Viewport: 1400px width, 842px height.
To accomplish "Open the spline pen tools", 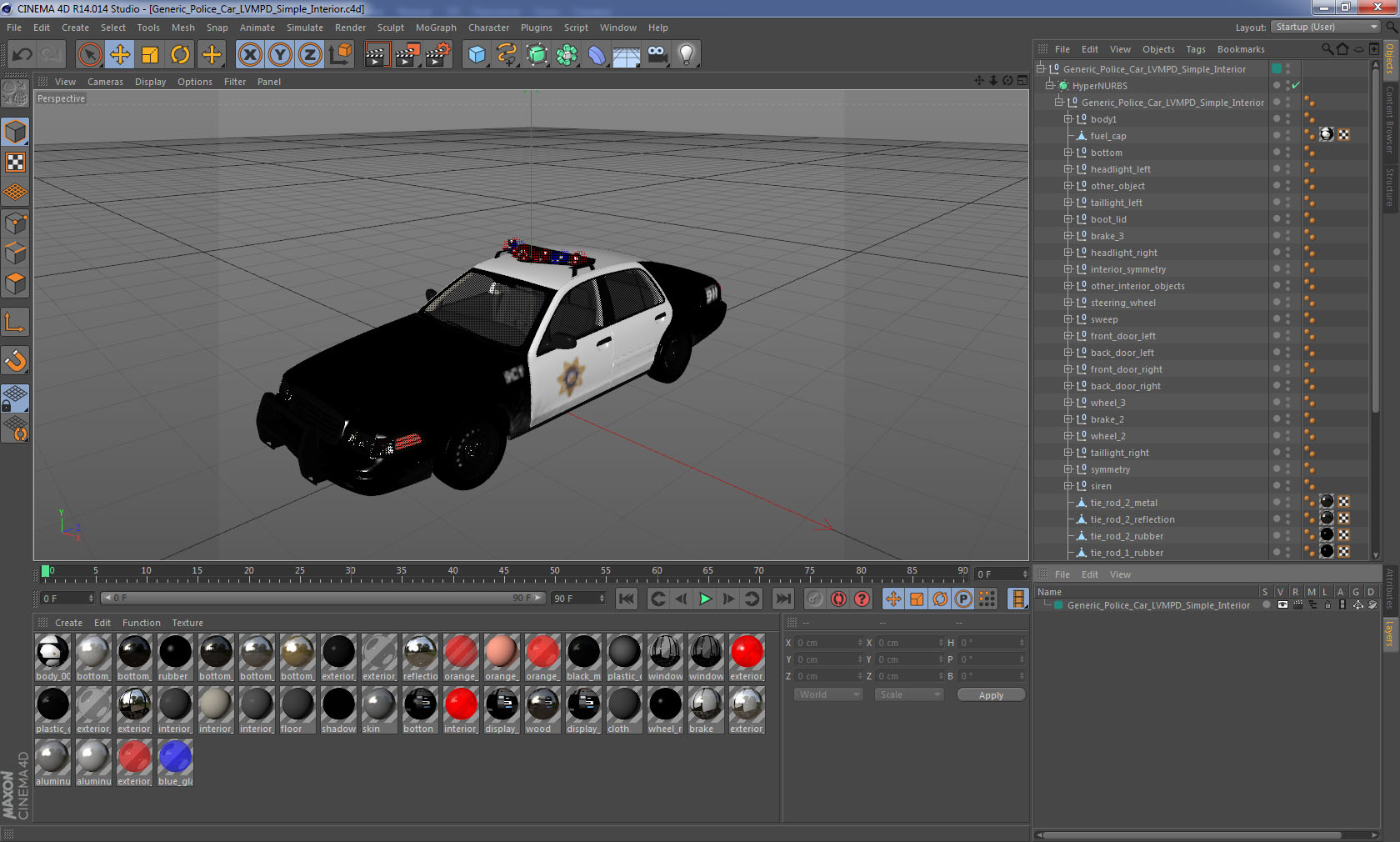I will coord(507,55).
